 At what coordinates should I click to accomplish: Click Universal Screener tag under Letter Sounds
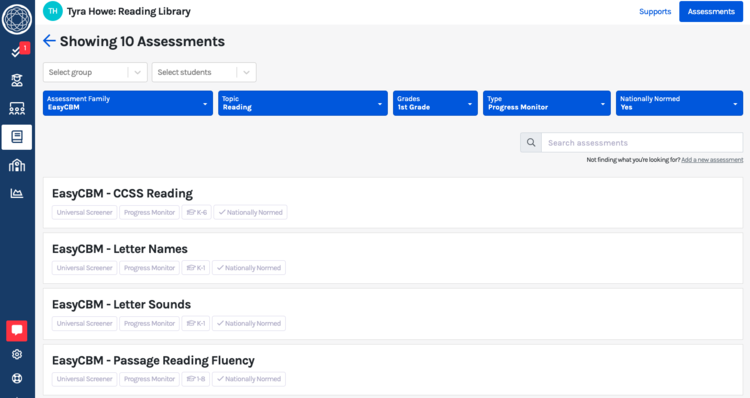point(84,323)
